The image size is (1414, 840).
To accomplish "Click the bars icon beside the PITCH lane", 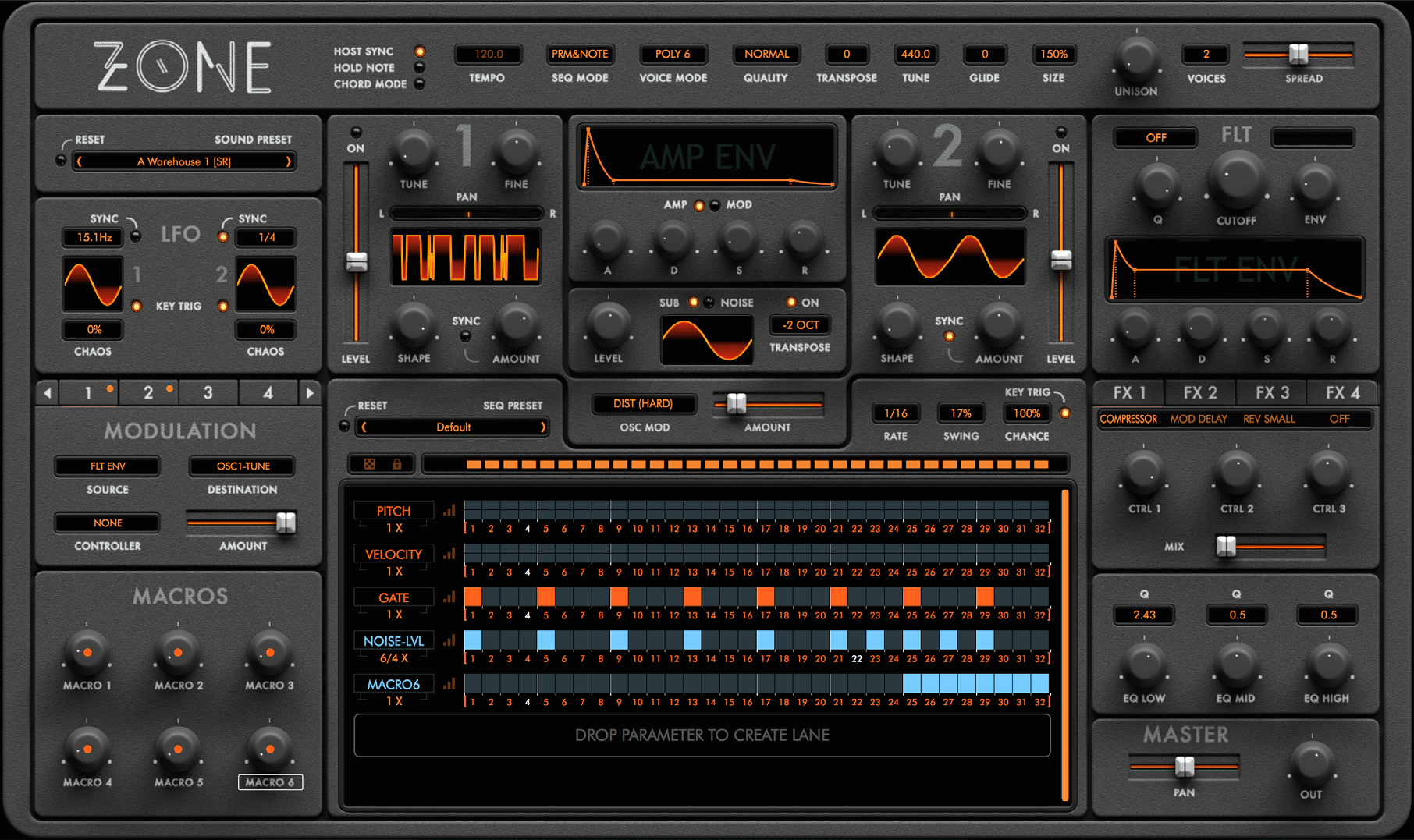I will (x=449, y=511).
